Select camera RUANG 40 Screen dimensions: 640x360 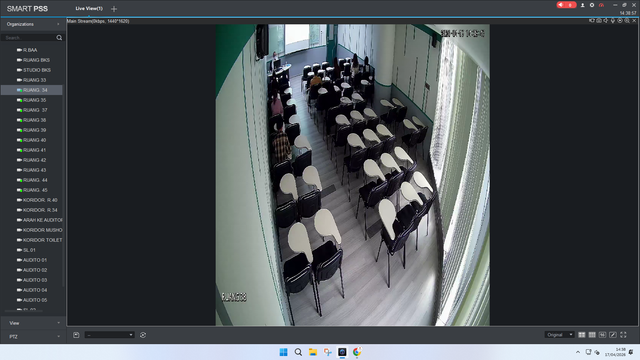34,140
